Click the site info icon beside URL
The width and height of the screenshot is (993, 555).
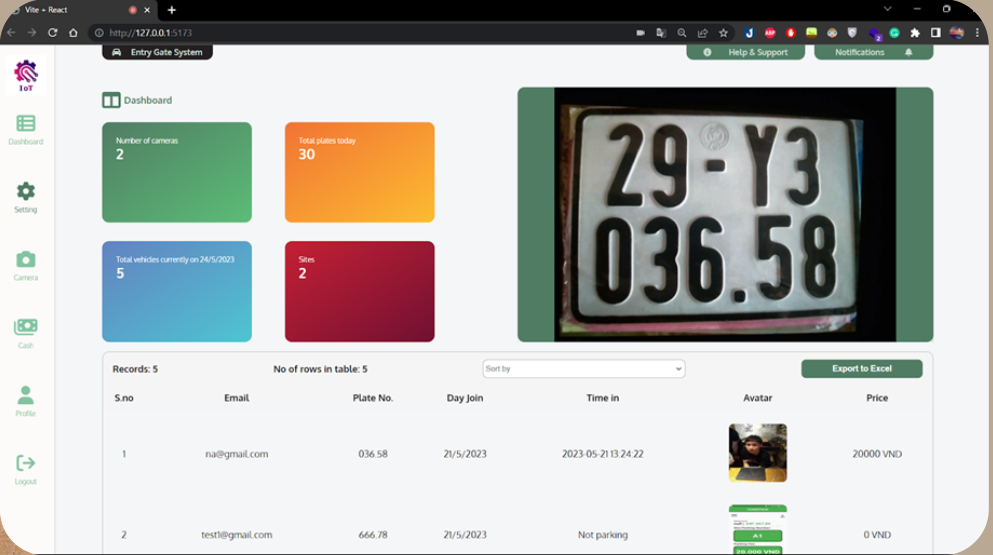(99, 32)
